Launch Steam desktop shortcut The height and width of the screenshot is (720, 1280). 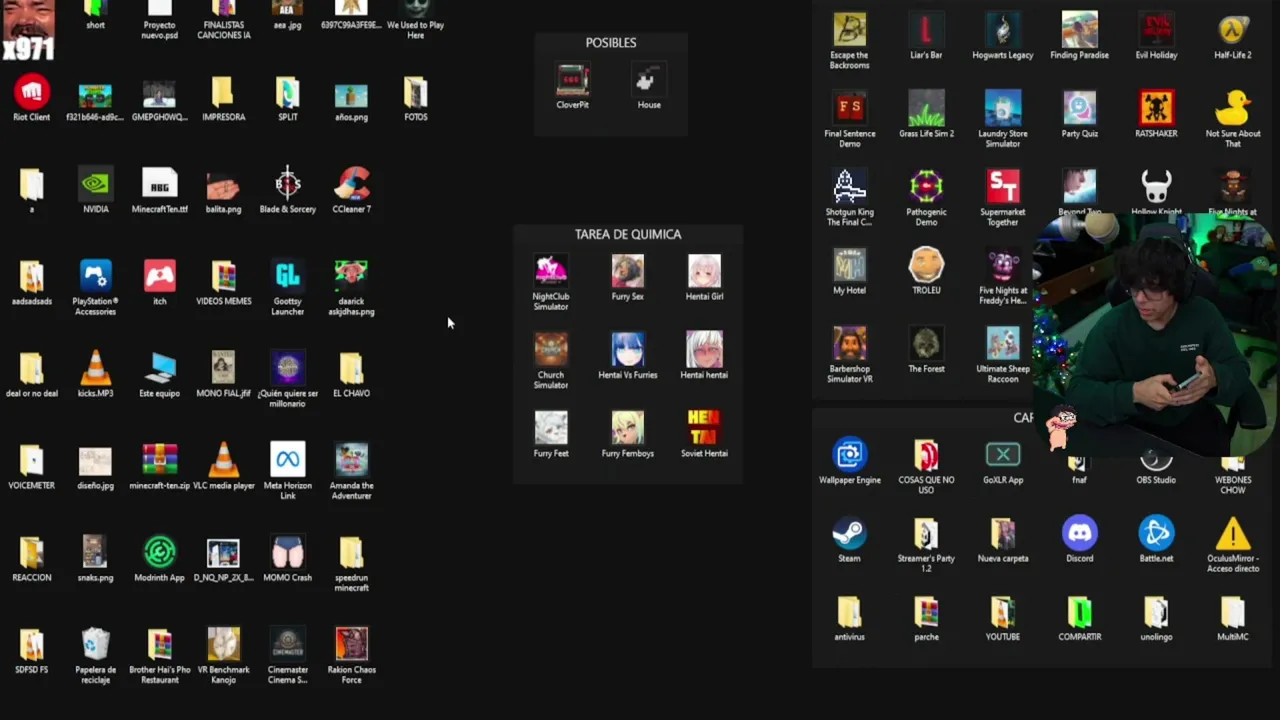(850, 533)
